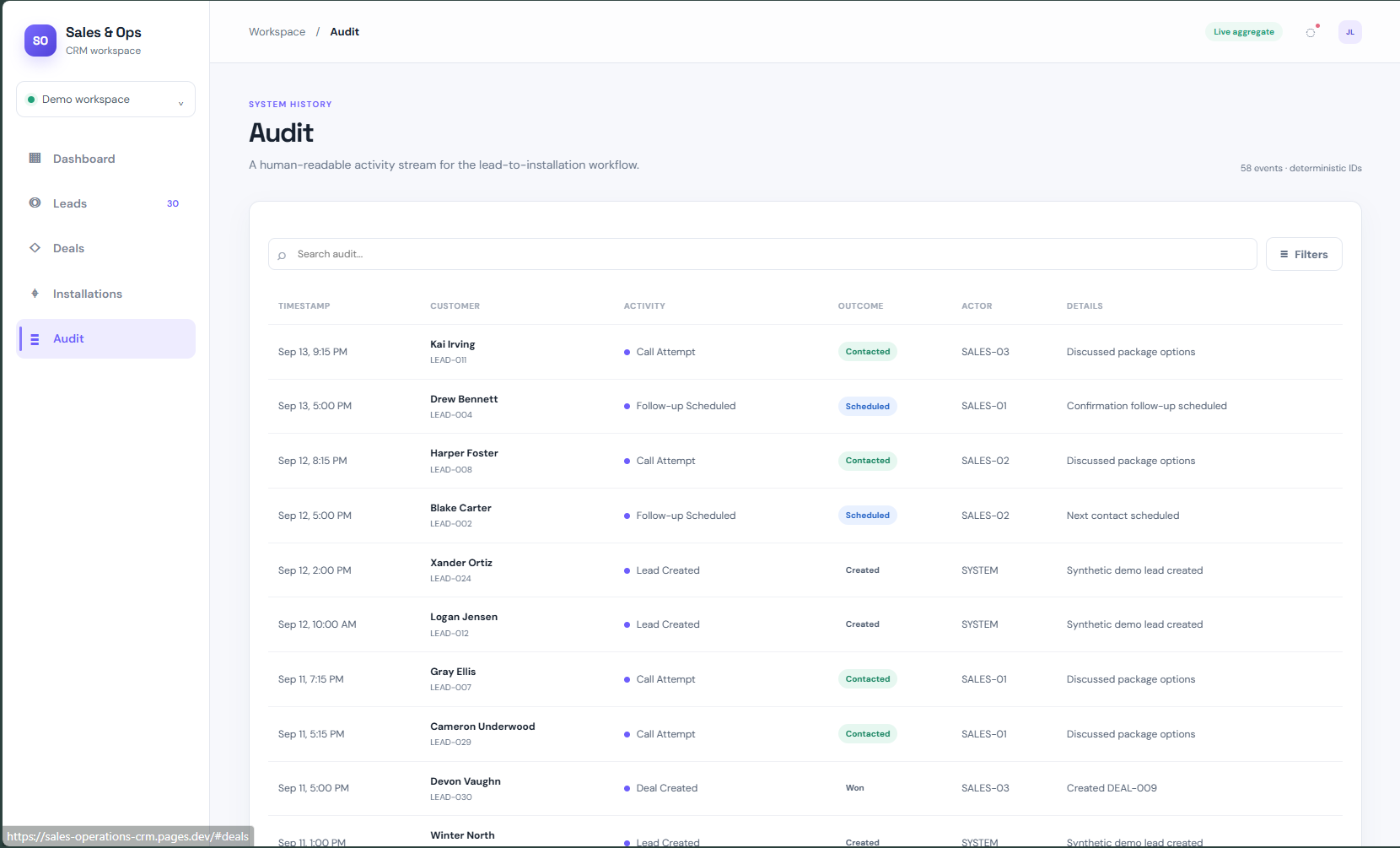Viewport: 1400px width, 848px height.
Task: Go to Dashboard in the sidebar
Action: pyautogui.click(x=105, y=159)
